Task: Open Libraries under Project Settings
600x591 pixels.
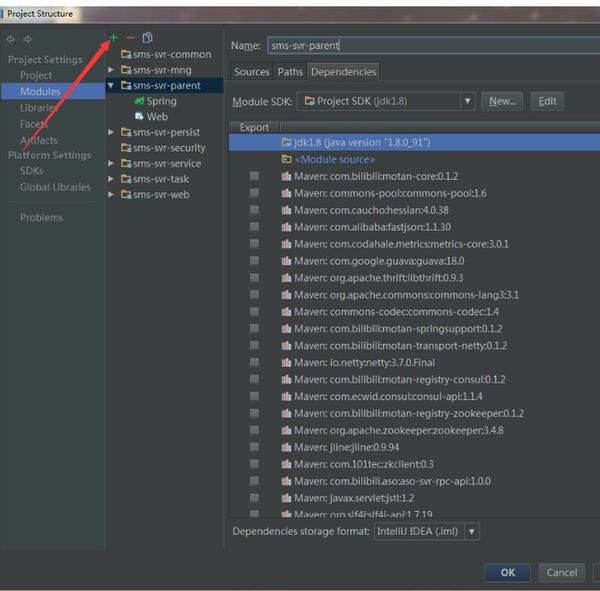Action: 39,108
